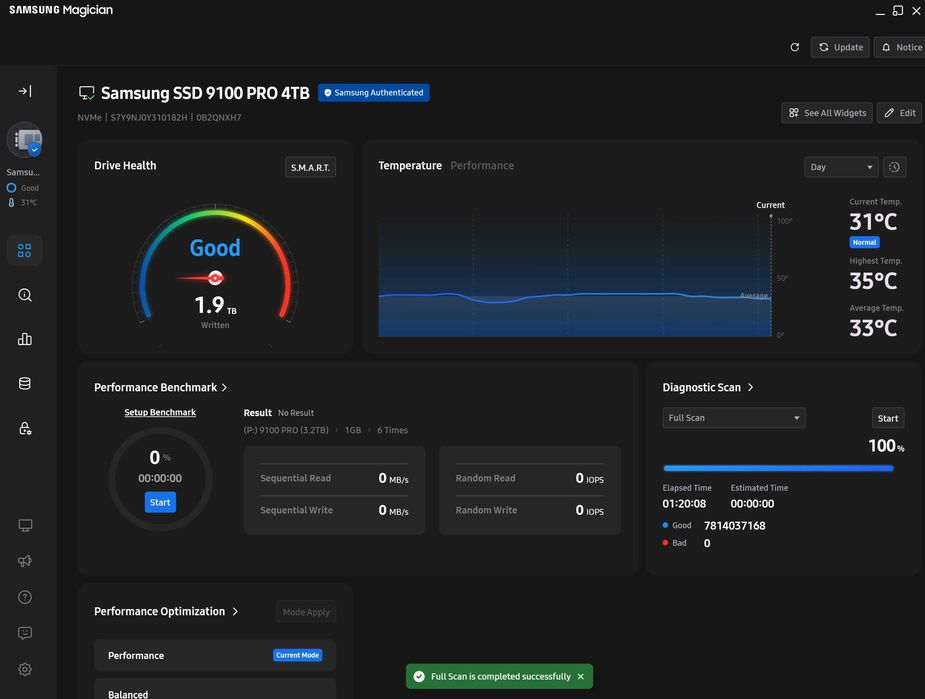Click the Update button
The width and height of the screenshot is (925, 699).
pyautogui.click(x=840, y=47)
